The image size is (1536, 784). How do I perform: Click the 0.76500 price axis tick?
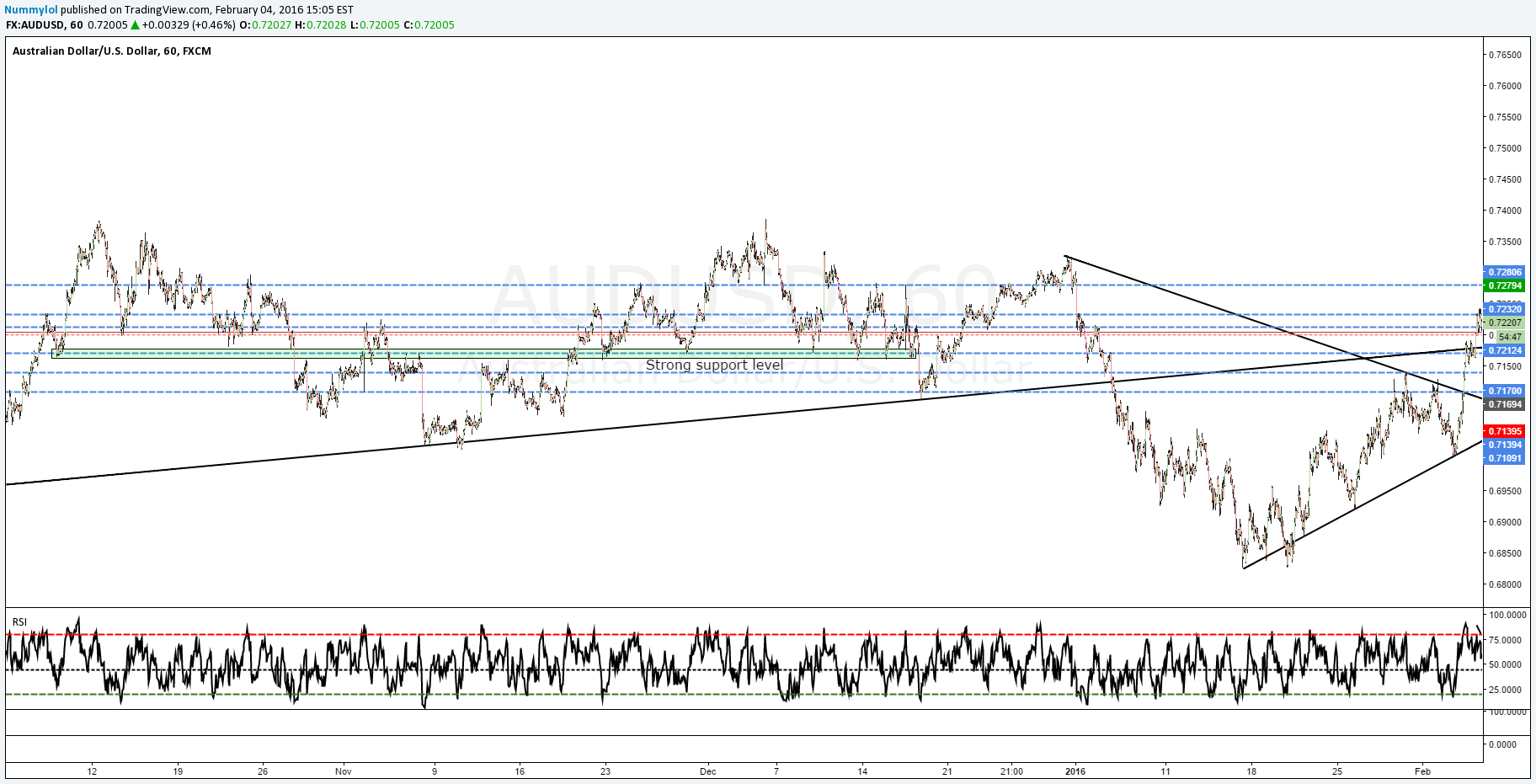[1505, 55]
